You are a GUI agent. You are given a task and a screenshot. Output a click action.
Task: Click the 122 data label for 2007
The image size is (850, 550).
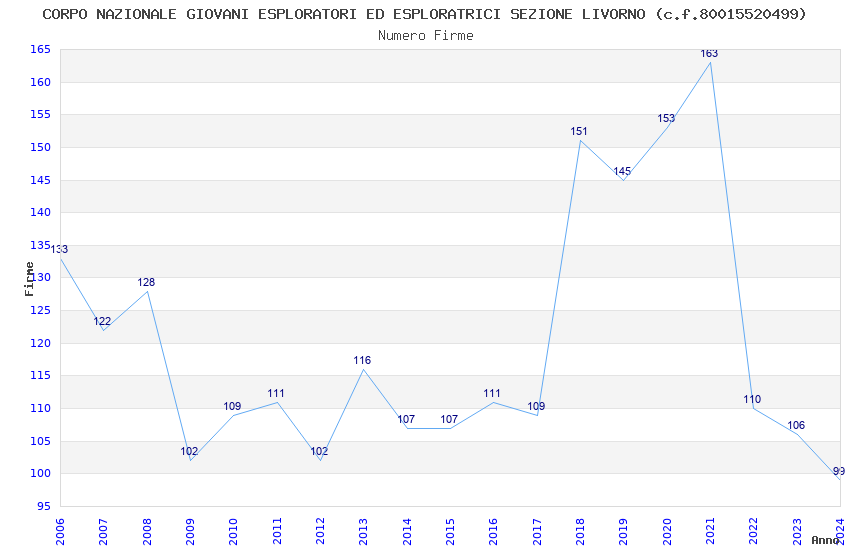102,321
